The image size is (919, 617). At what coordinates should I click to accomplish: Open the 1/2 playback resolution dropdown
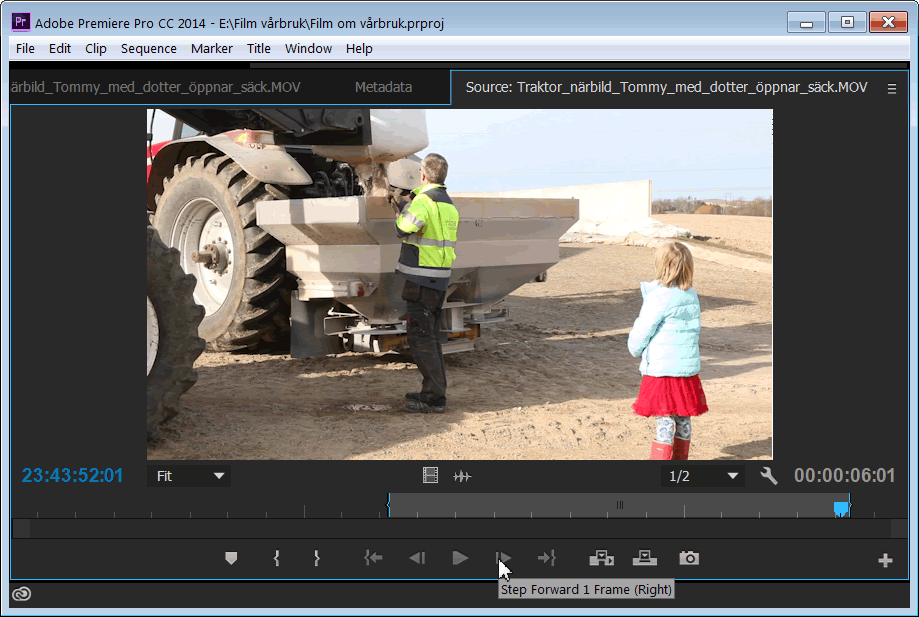(704, 476)
